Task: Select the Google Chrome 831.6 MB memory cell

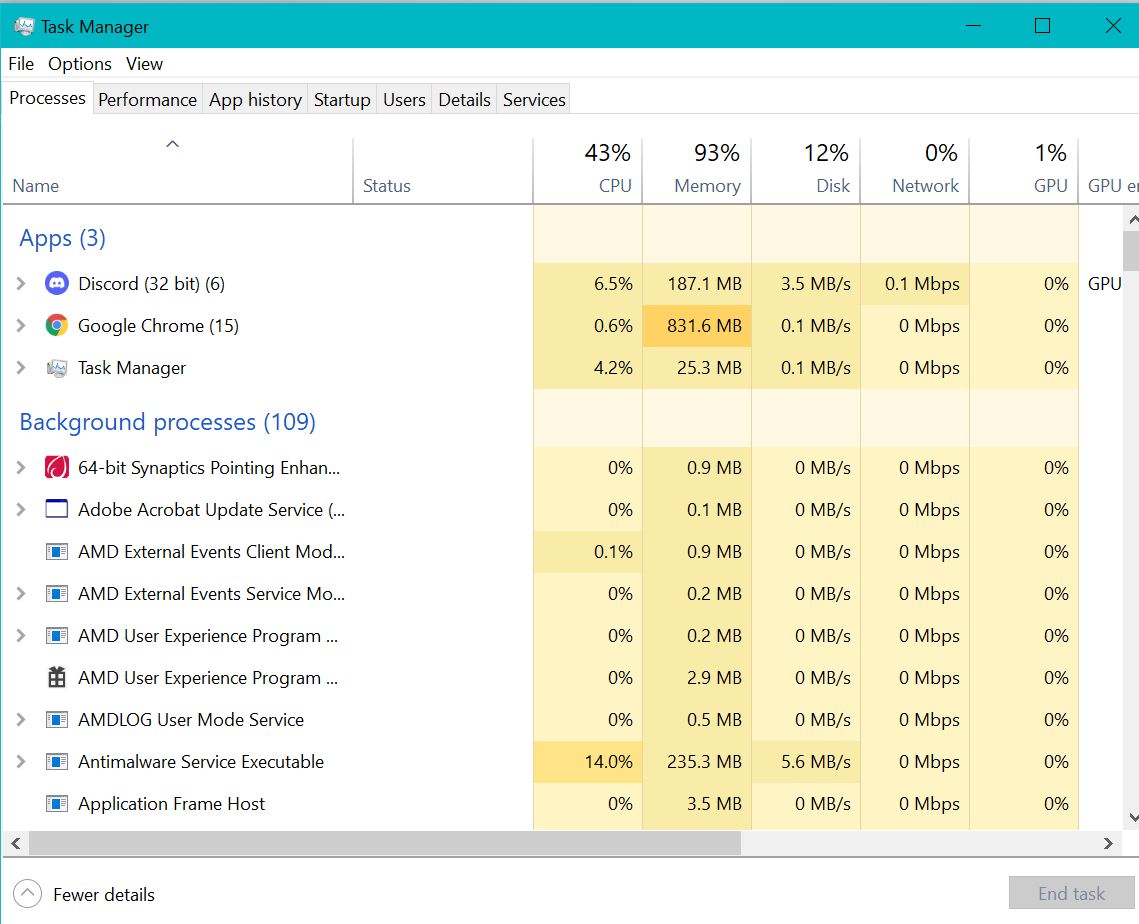Action: click(697, 325)
